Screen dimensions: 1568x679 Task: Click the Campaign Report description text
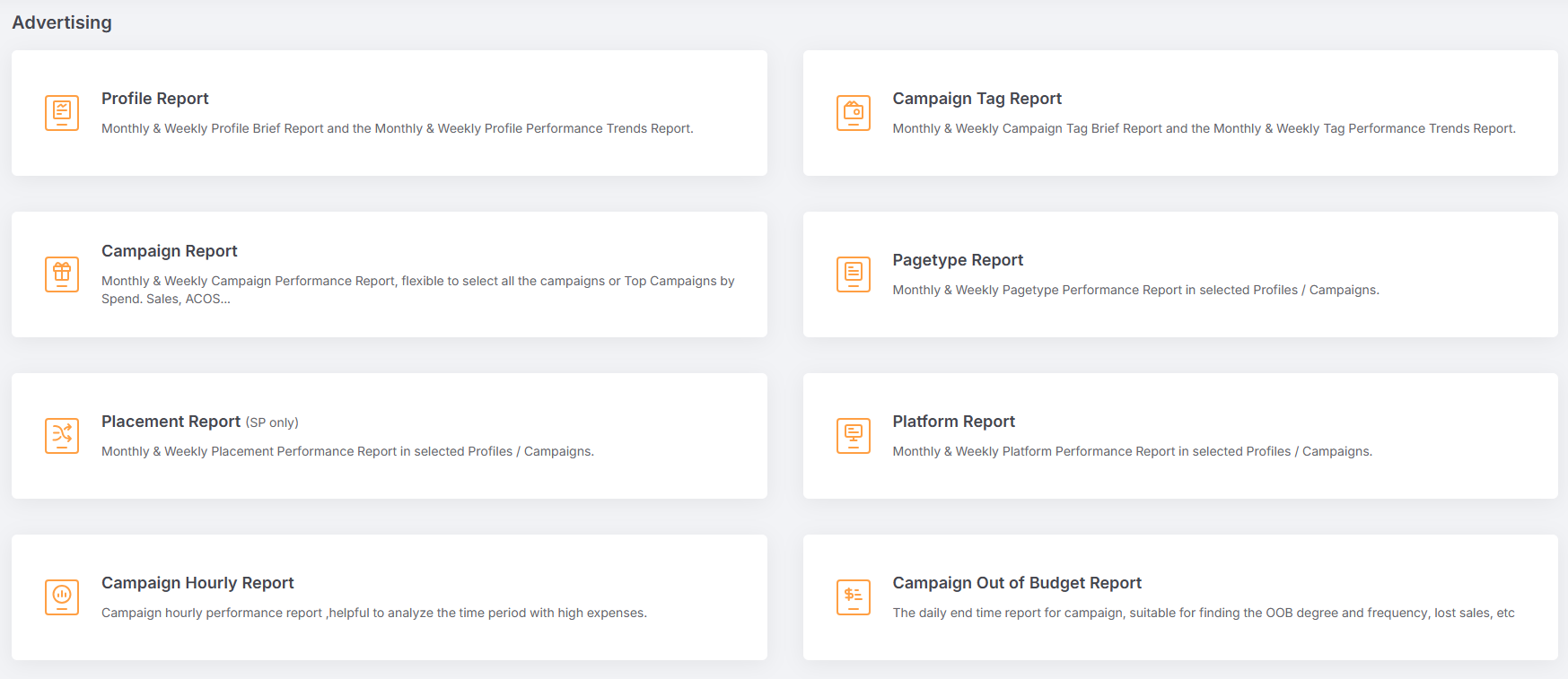(417, 289)
